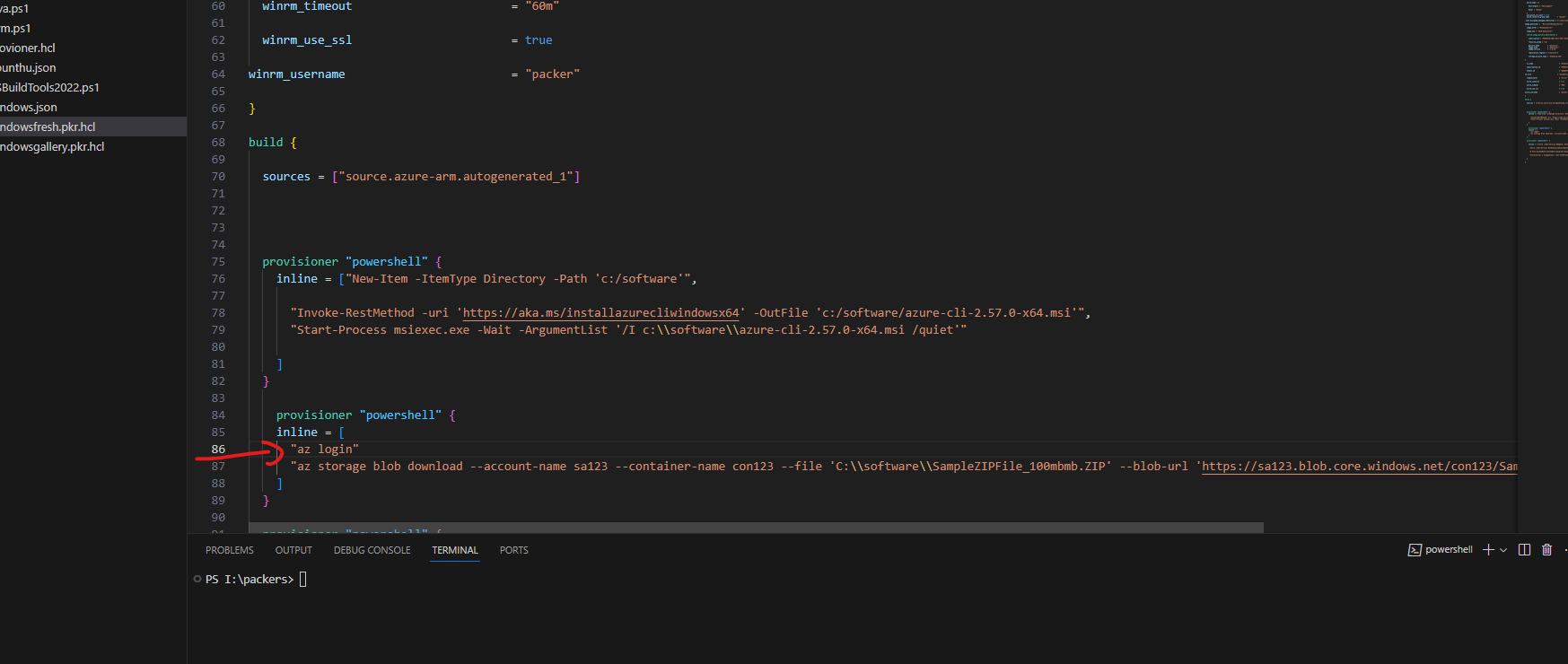Place cursor on the "az login" string
Screen dimensions: 1568x664
point(325,450)
